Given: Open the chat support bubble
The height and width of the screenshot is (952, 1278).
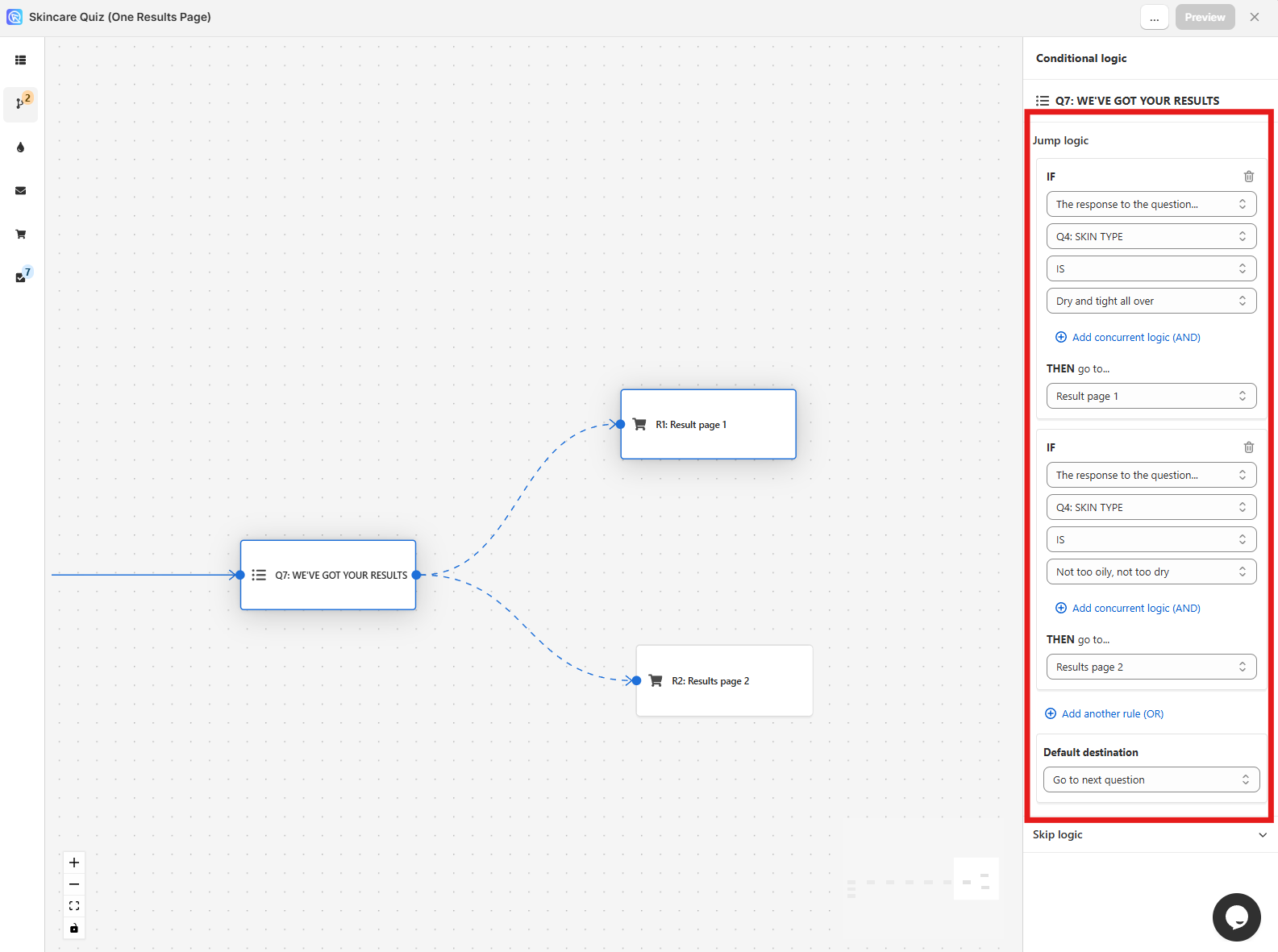Looking at the screenshot, I should click(1236, 917).
